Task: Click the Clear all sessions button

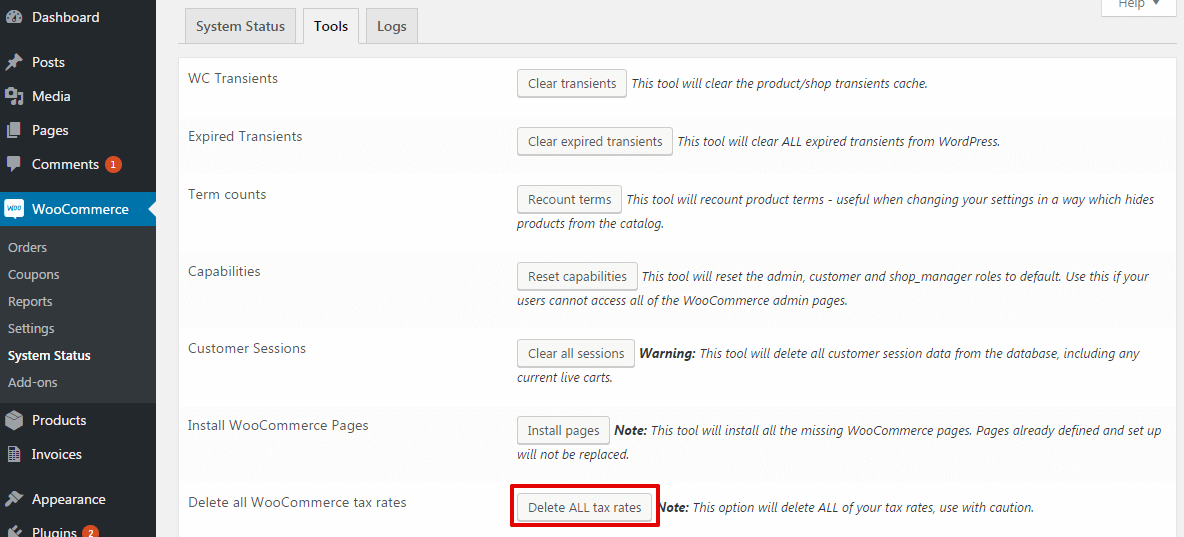Action: coord(576,353)
